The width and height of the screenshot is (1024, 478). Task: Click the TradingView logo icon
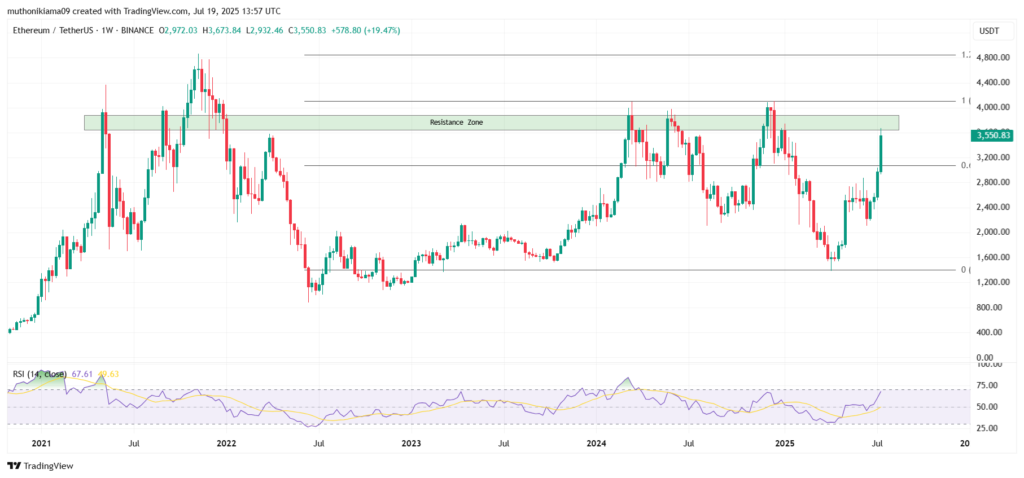pos(13,465)
